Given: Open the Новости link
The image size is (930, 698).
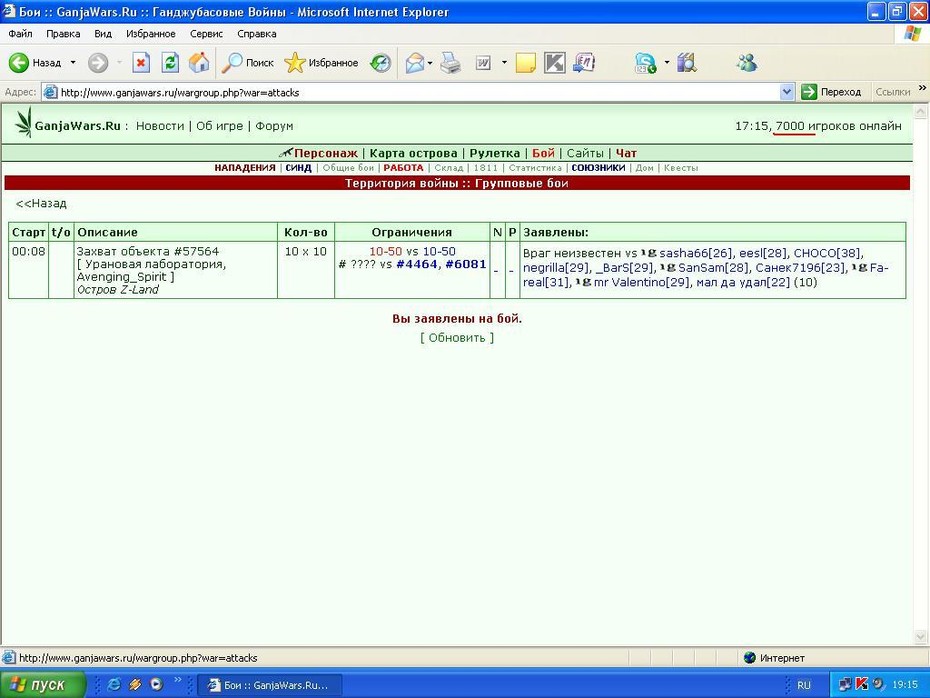Looking at the screenshot, I should tap(160, 126).
